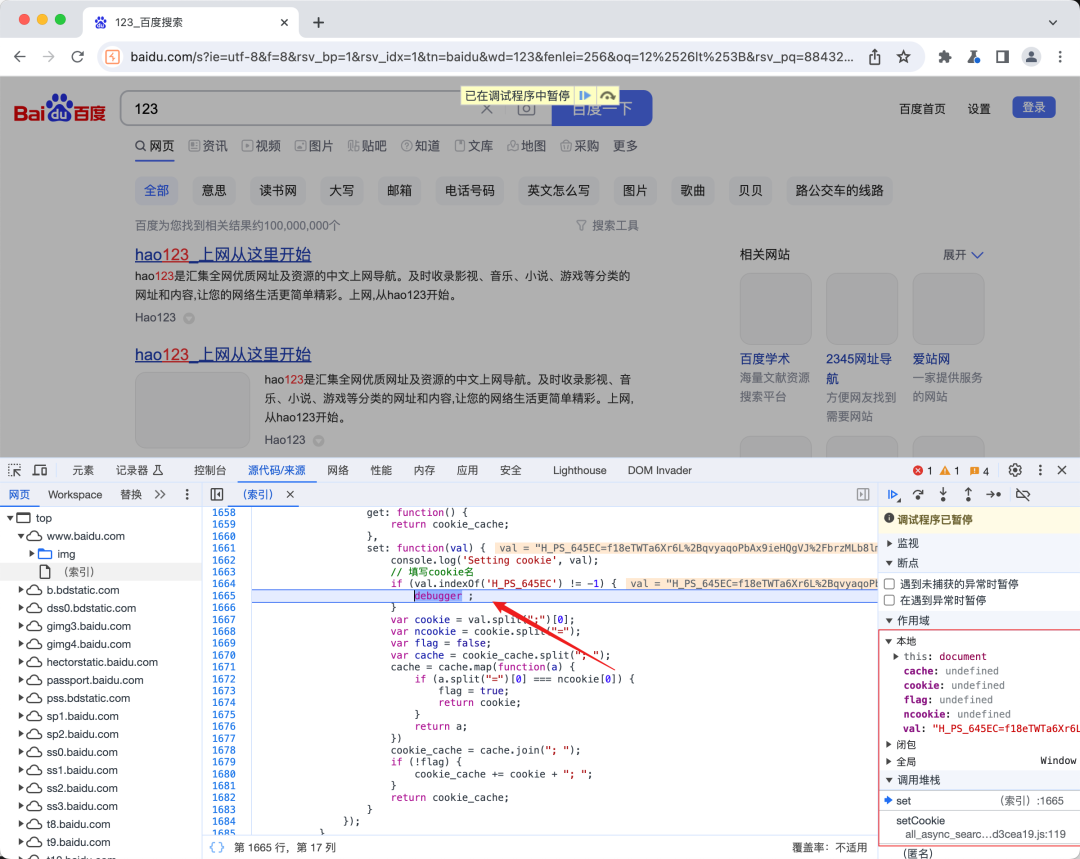The height and width of the screenshot is (859, 1080).
Task: Open the Chrome profile avatar
Action: pos(1031,56)
